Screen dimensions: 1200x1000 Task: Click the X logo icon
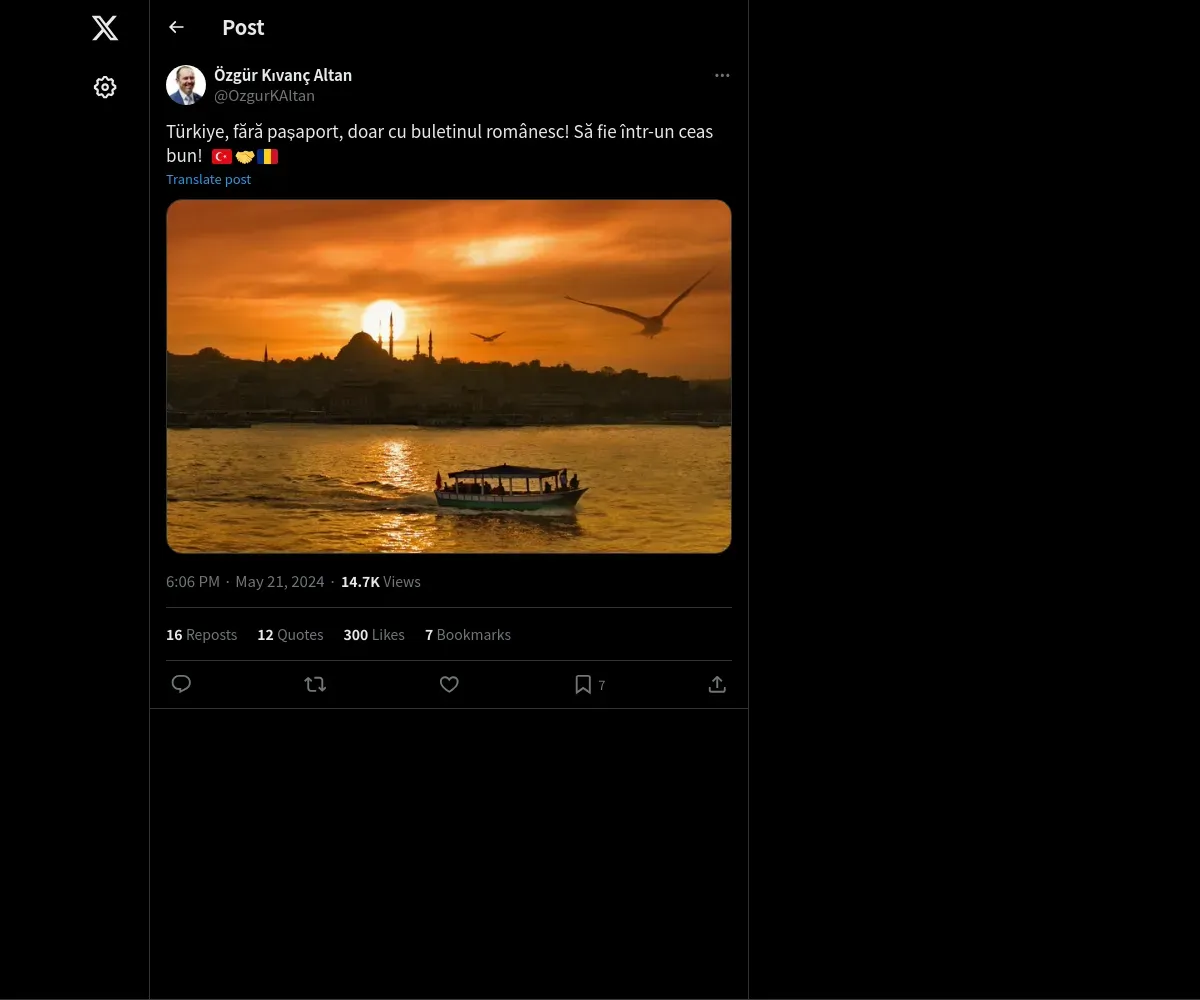[x=105, y=28]
